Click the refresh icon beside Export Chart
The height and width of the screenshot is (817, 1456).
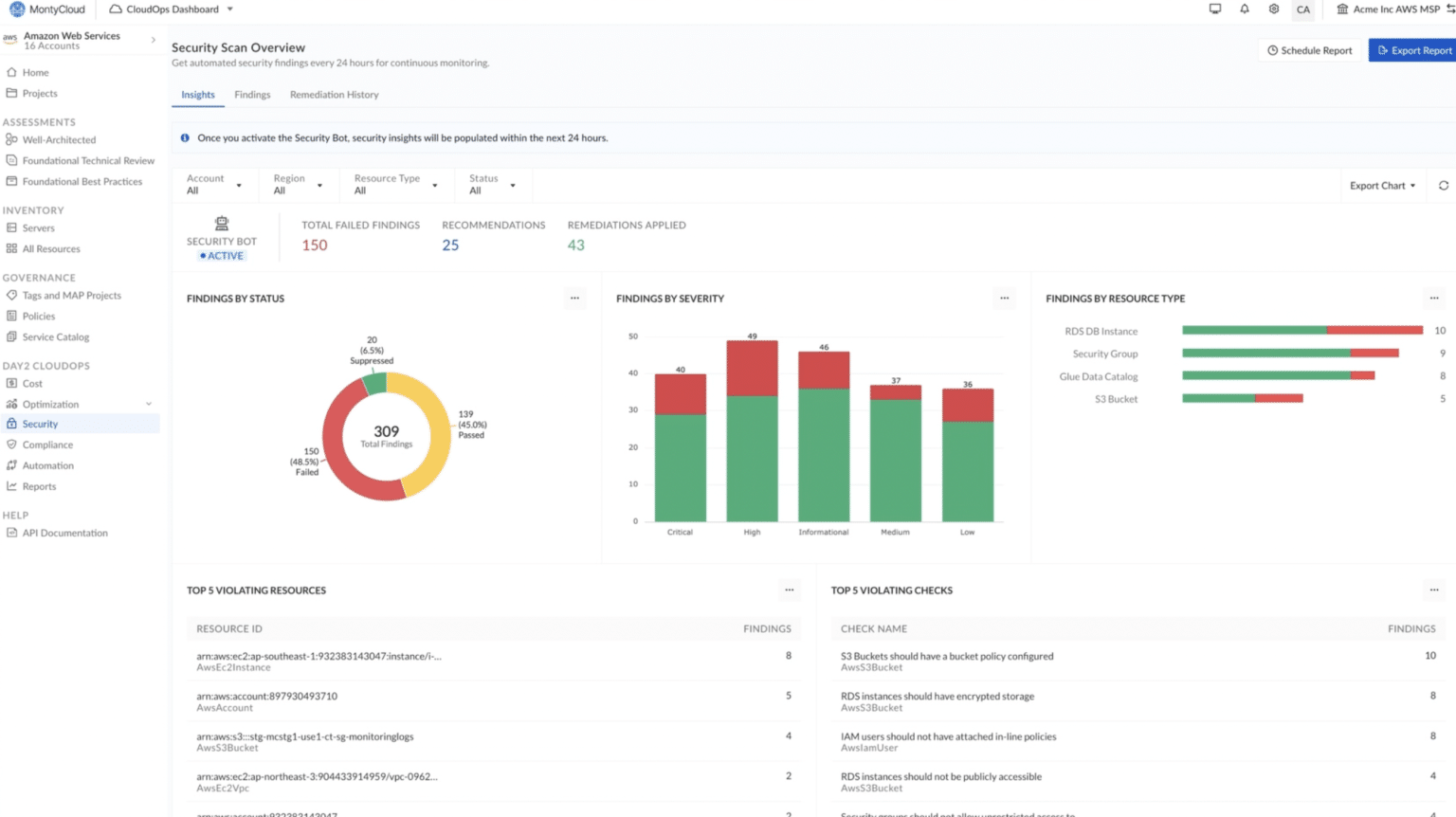[x=1444, y=186]
